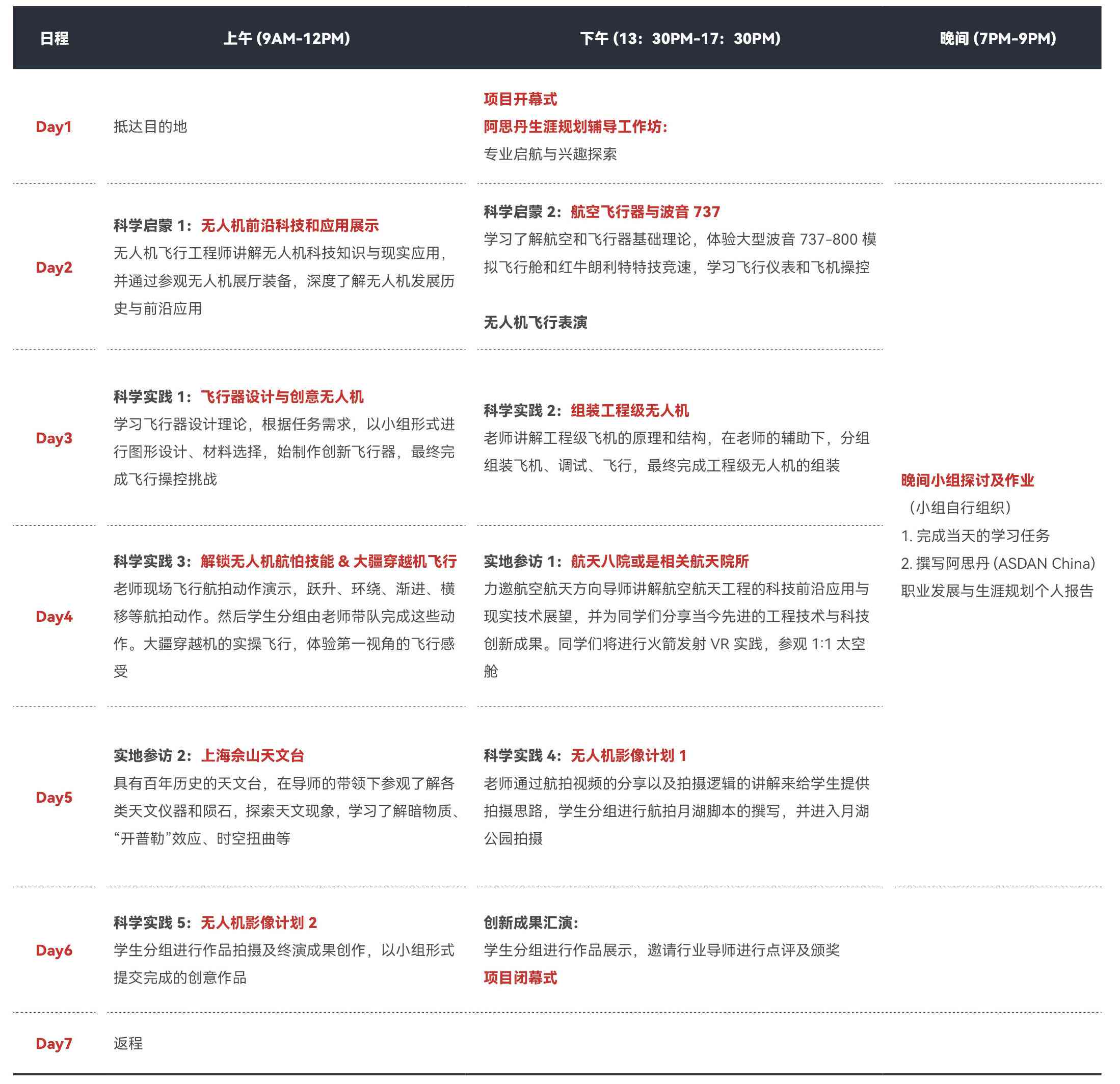This screenshot has width=1120, height=1084.
Task: Click the line starting 学生分组进行作品拍摄
Action: click(x=284, y=950)
